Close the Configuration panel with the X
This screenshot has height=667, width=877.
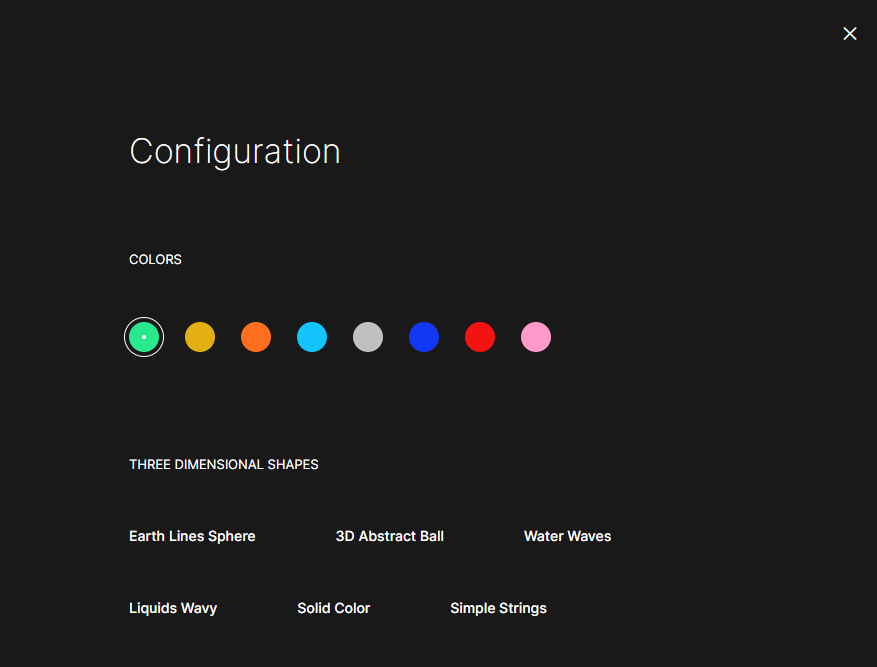click(850, 34)
